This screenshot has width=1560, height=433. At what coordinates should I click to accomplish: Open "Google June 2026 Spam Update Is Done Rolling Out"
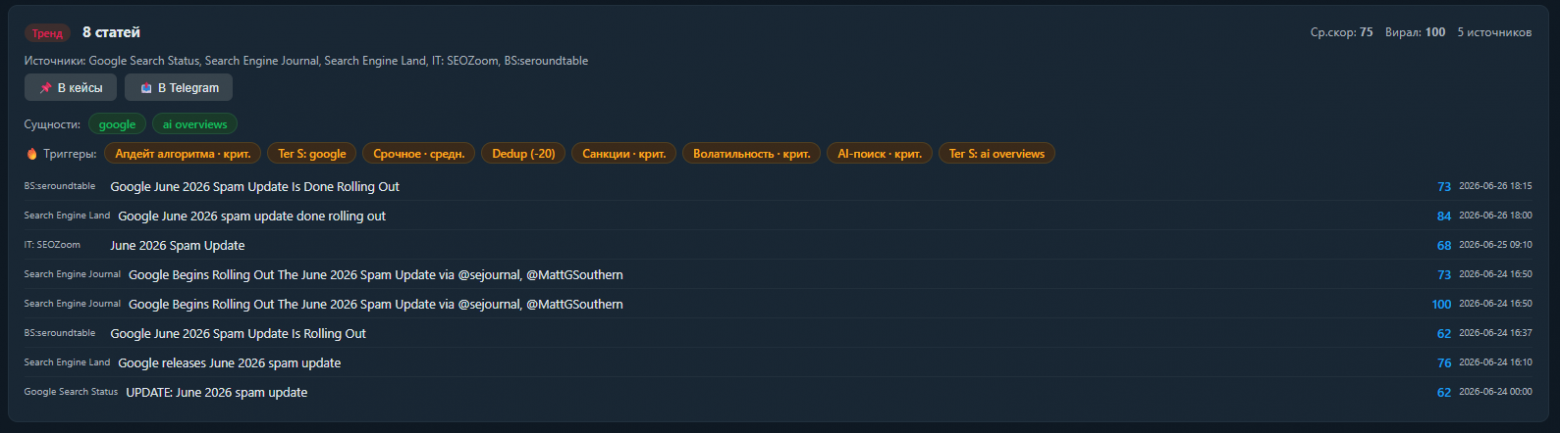tap(255, 187)
